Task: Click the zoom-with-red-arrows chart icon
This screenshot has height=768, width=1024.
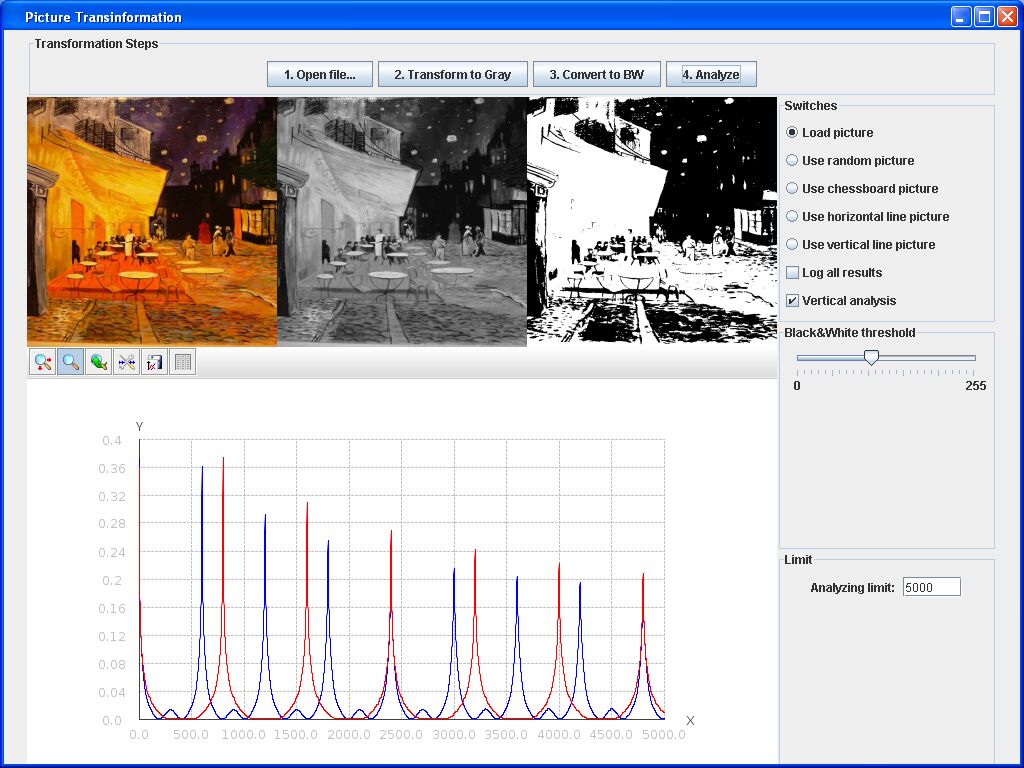Action: point(43,363)
